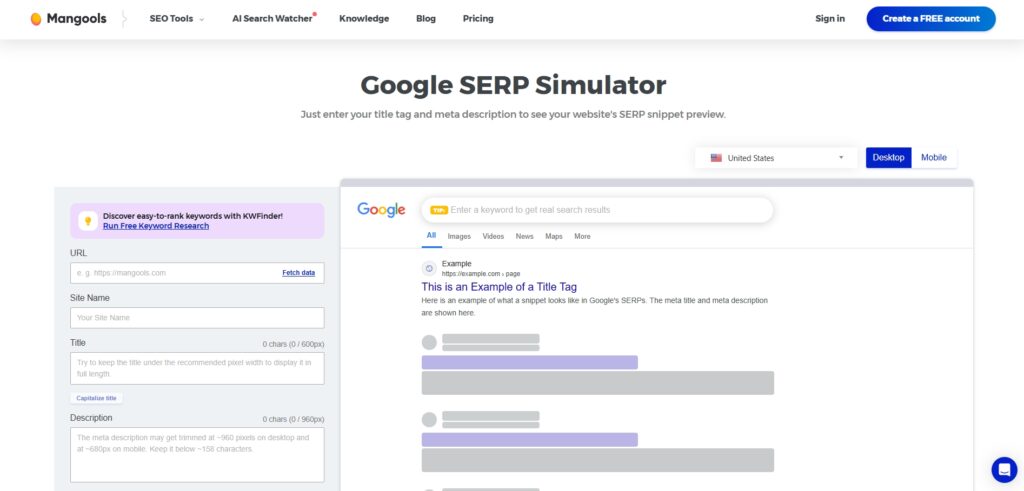Go to the Knowledge menu item
Screen dimensions: 1024x491
[x=364, y=19]
